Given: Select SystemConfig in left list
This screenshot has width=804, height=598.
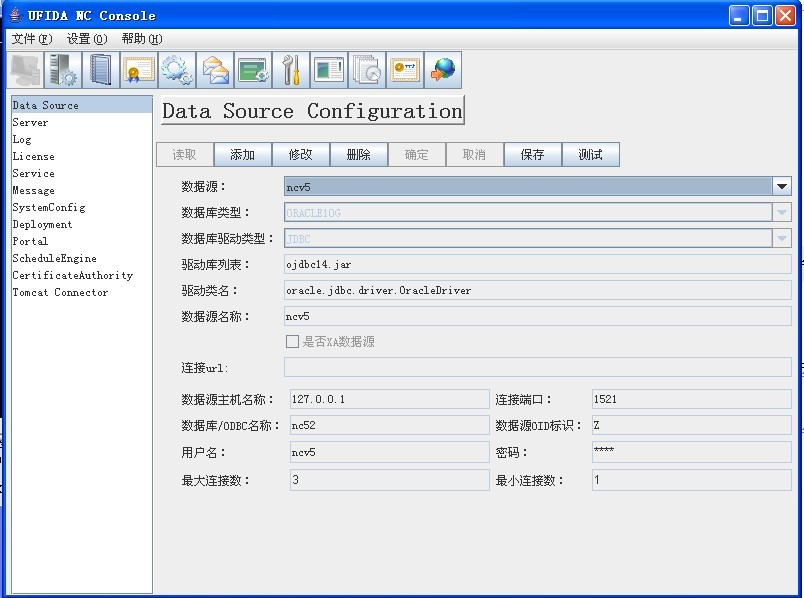Looking at the screenshot, I should pos(82,207).
